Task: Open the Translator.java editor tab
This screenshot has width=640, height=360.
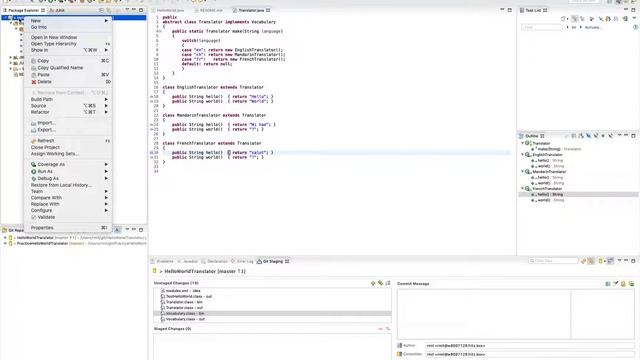Action: coord(251,10)
